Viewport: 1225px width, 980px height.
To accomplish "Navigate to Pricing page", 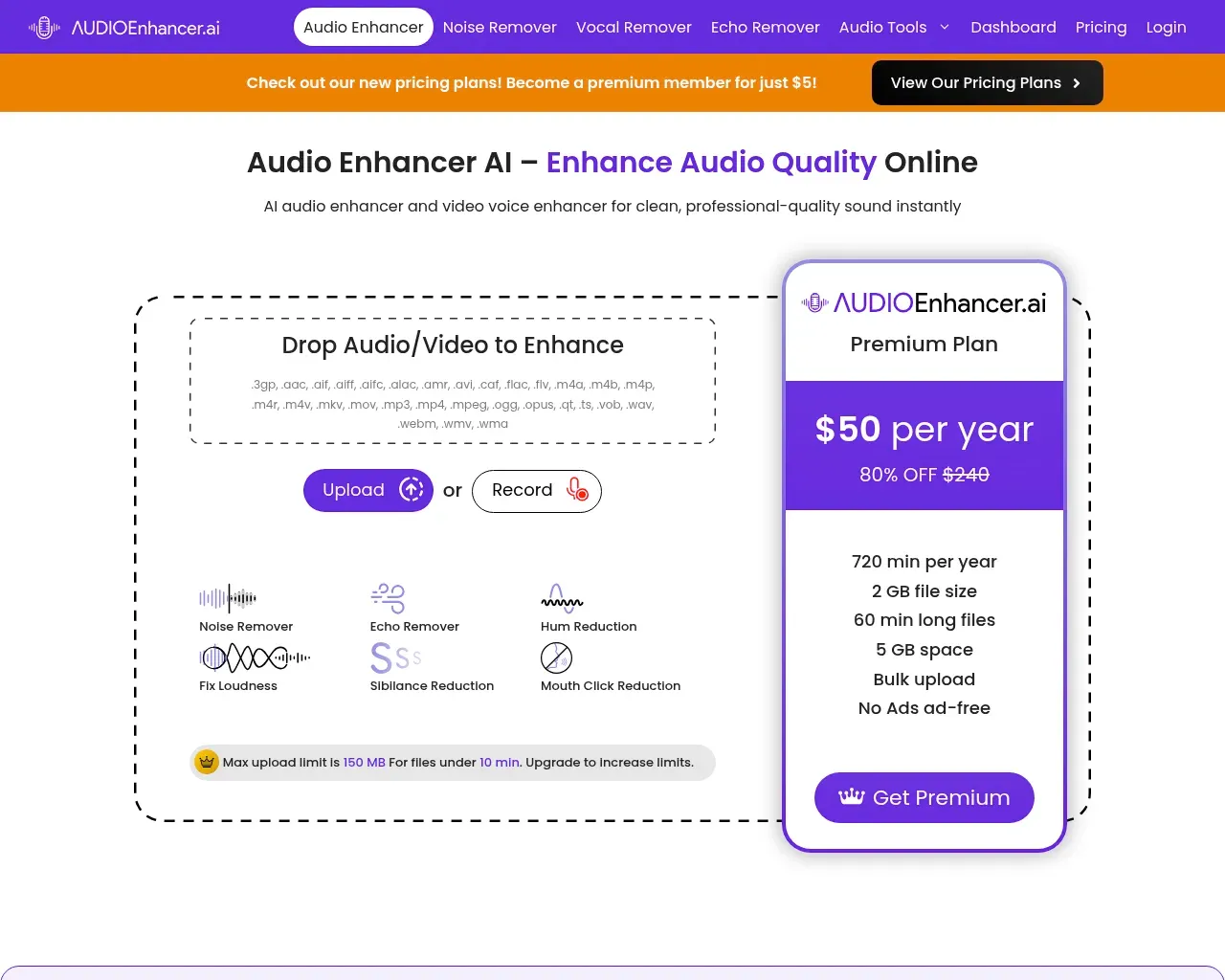I will (1101, 27).
